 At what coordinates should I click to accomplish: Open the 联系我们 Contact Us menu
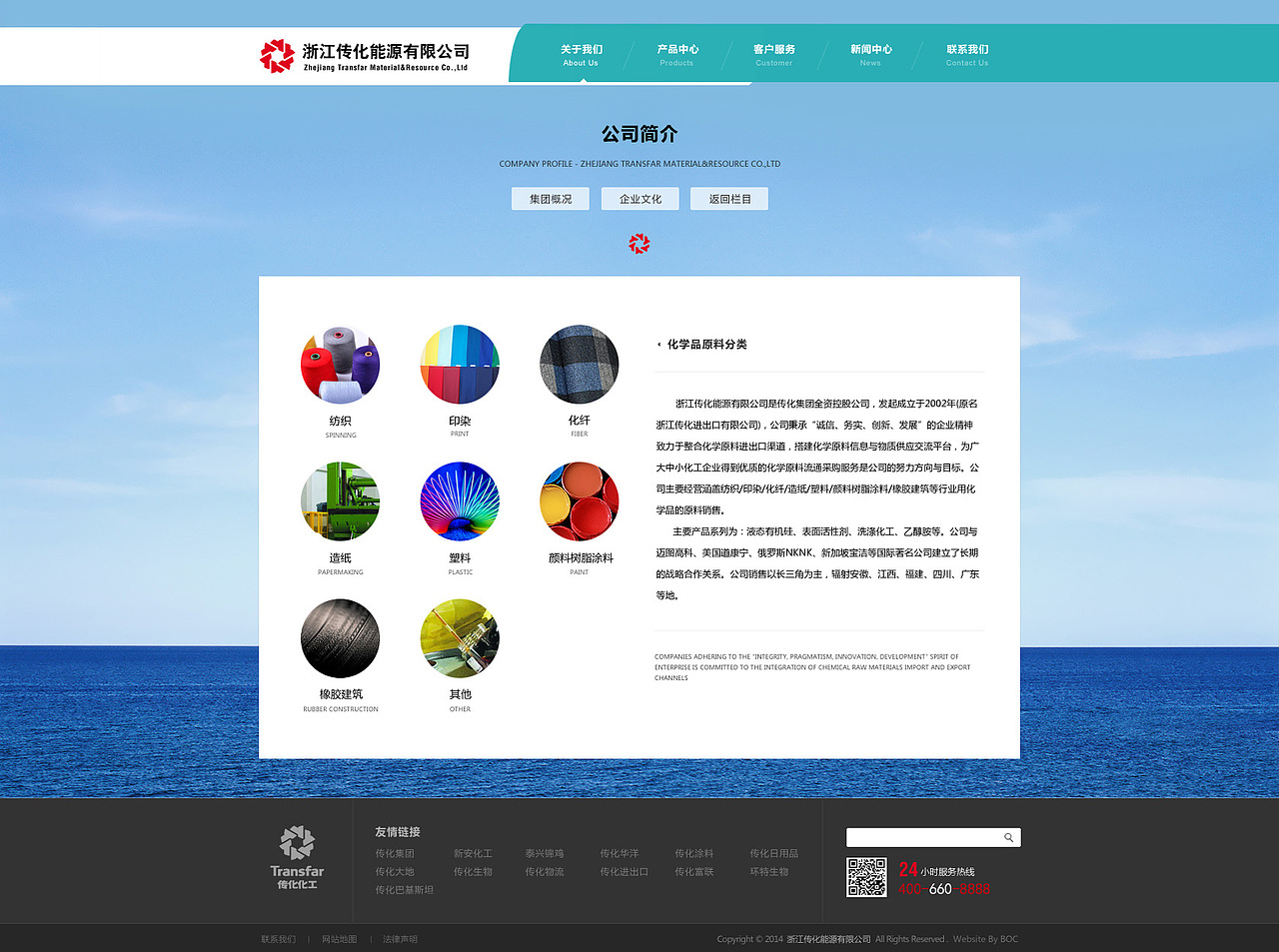(x=967, y=55)
